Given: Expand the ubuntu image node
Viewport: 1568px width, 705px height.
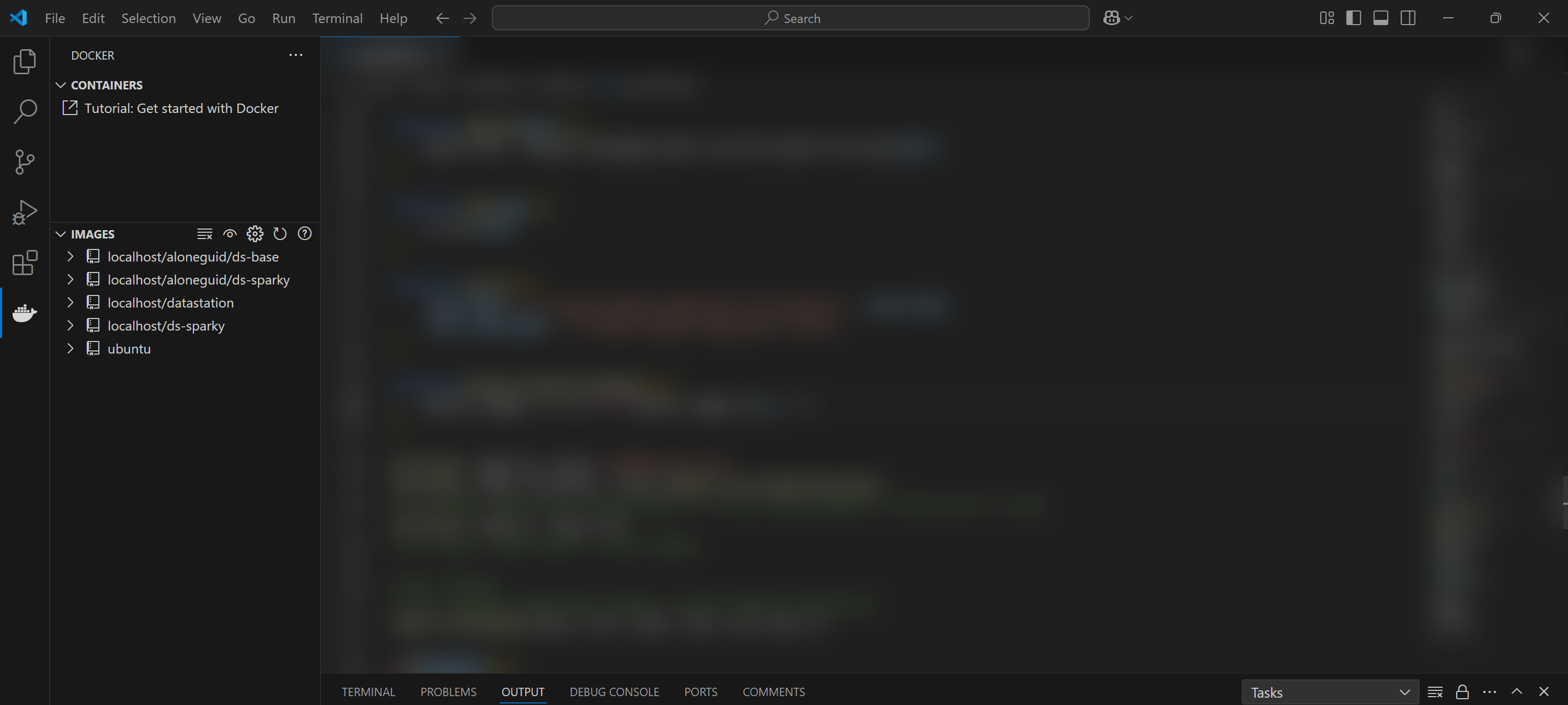Looking at the screenshot, I should tap(70, 349).
